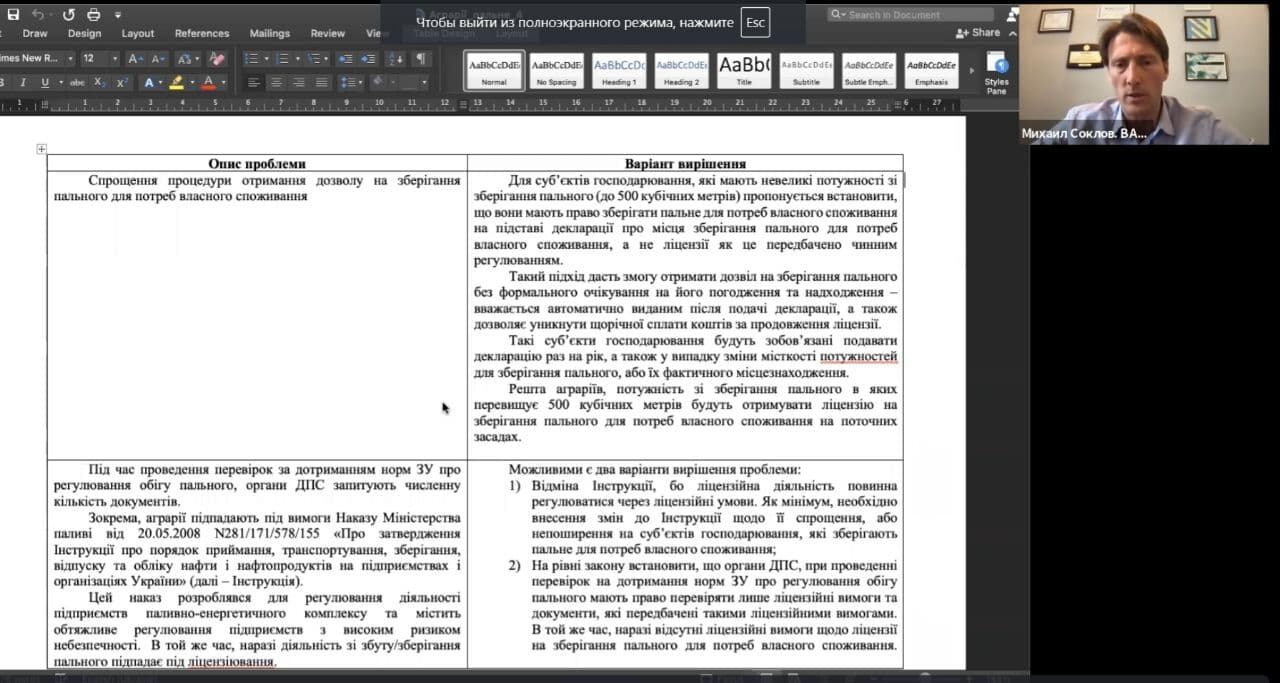Image resolution: width=1280 pixels, height=683 pixels.
Task: Click the table move handle at top-left
Action: (x=41, y=149)
